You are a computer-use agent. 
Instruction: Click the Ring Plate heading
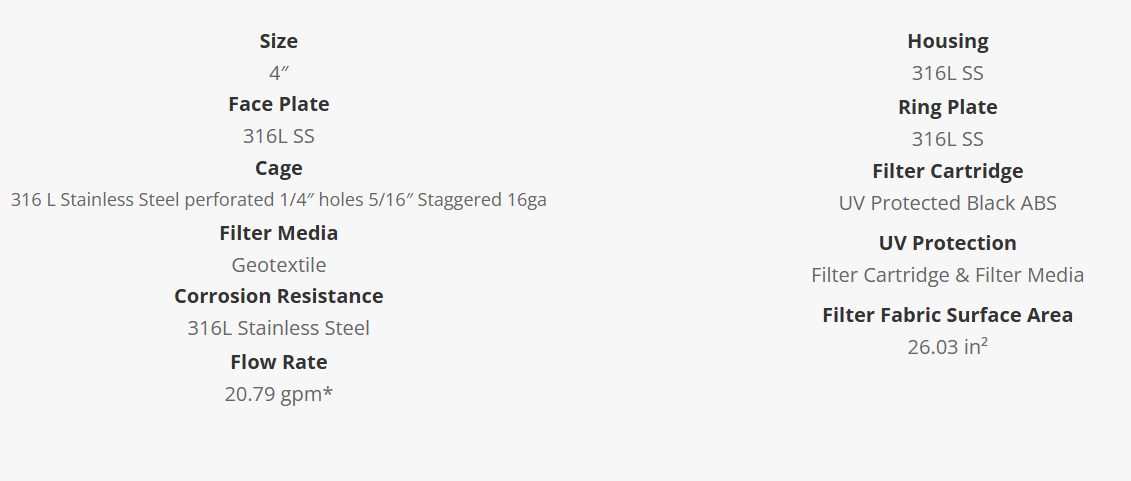(x=947, y=107)
